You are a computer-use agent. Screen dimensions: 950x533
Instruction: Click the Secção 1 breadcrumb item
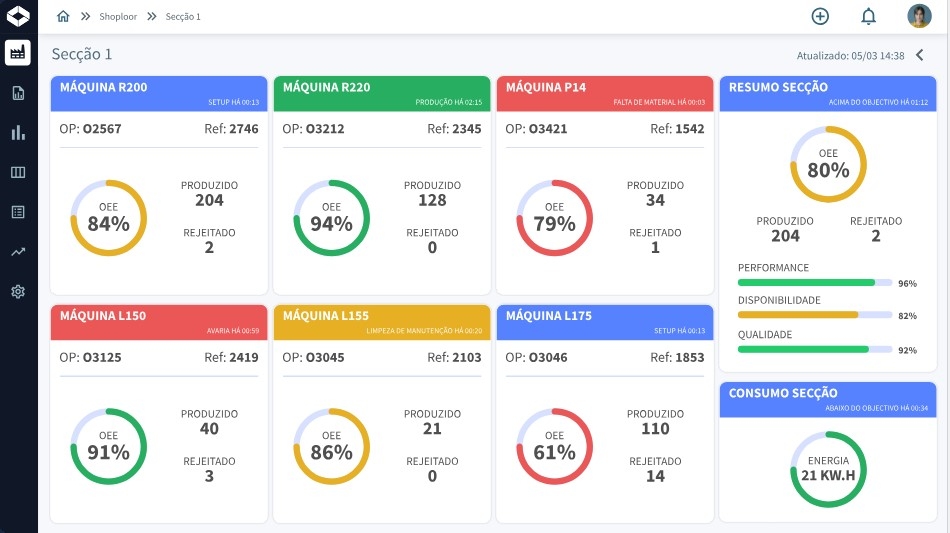pyautogui.click(x=183, y=17)
